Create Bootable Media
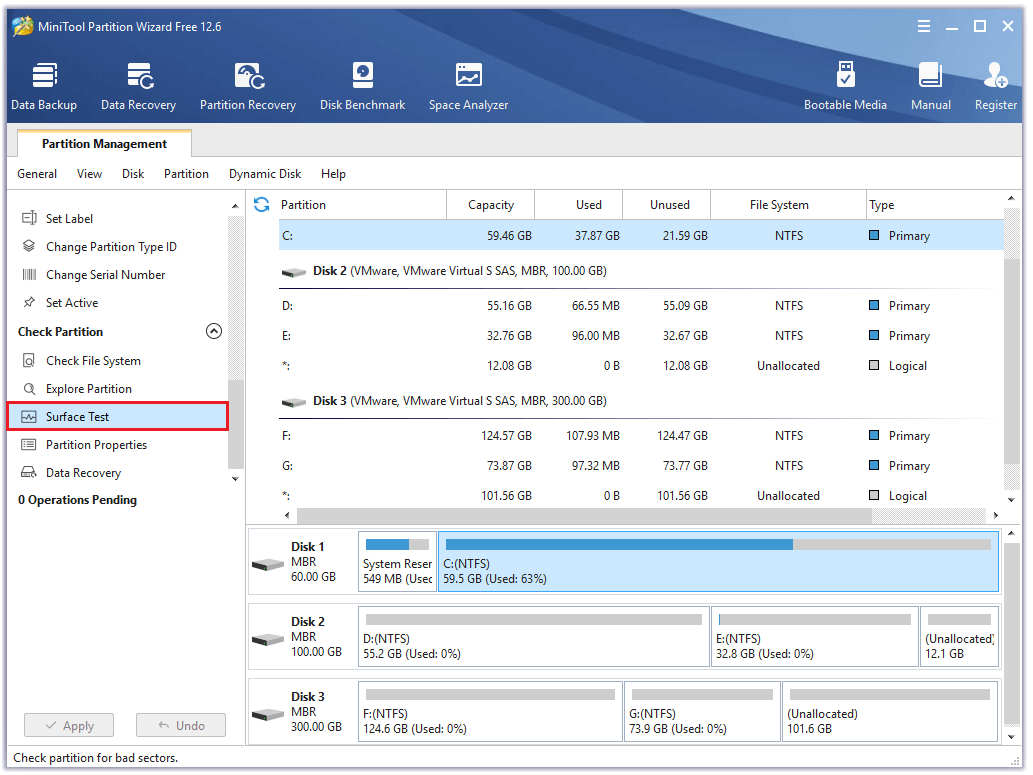1033x775 pixels. (845, 86)
